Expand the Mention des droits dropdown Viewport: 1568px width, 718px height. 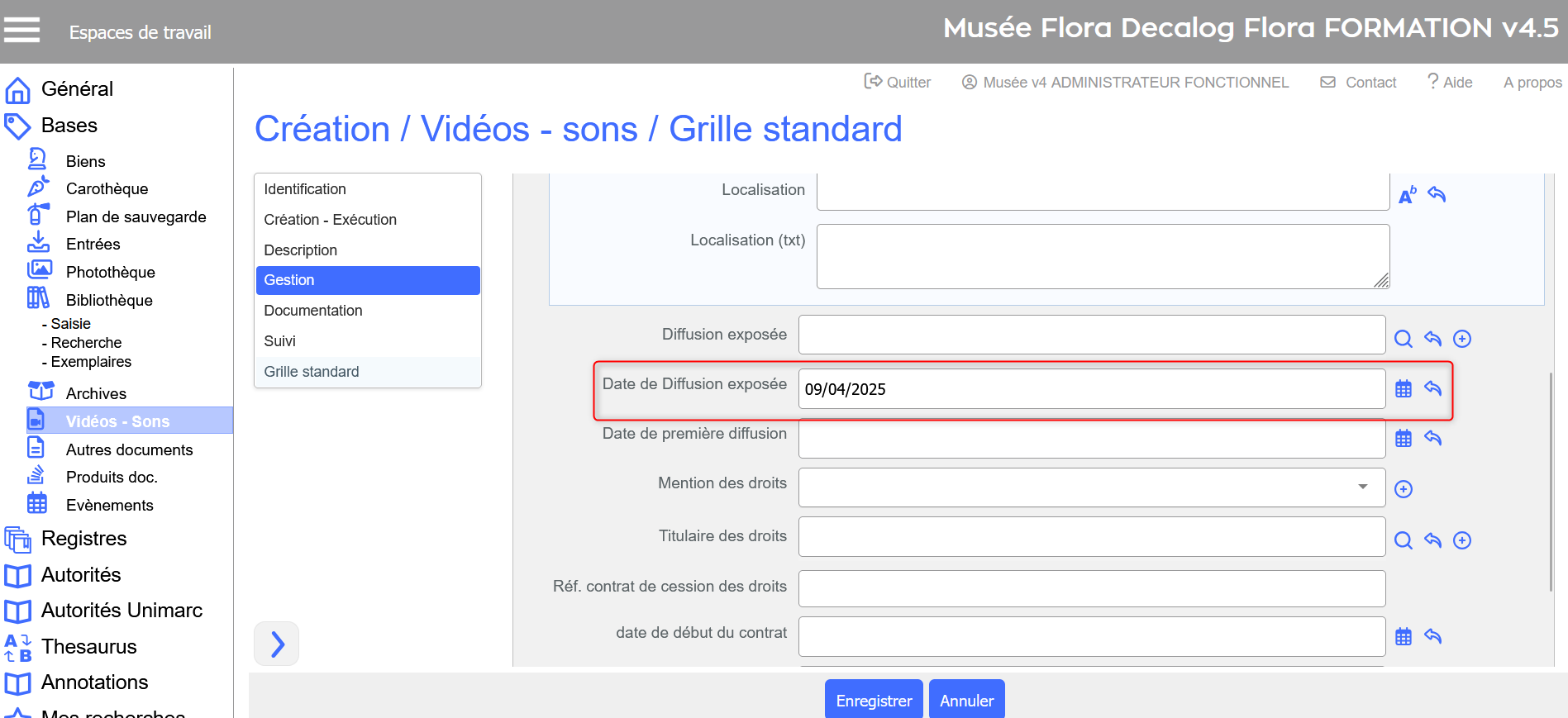coord(1362,487)
